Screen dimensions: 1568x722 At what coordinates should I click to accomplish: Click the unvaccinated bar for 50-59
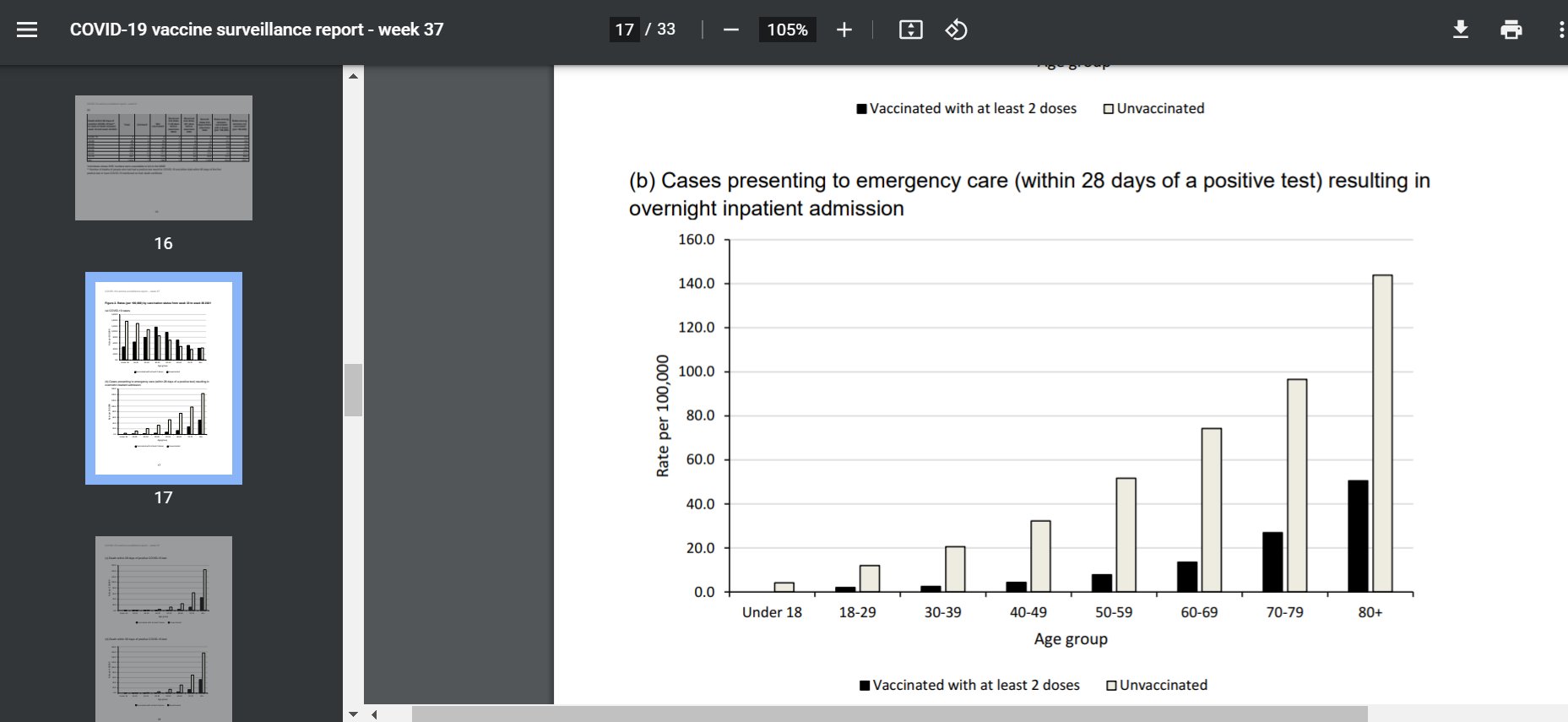pos(1126,535)
